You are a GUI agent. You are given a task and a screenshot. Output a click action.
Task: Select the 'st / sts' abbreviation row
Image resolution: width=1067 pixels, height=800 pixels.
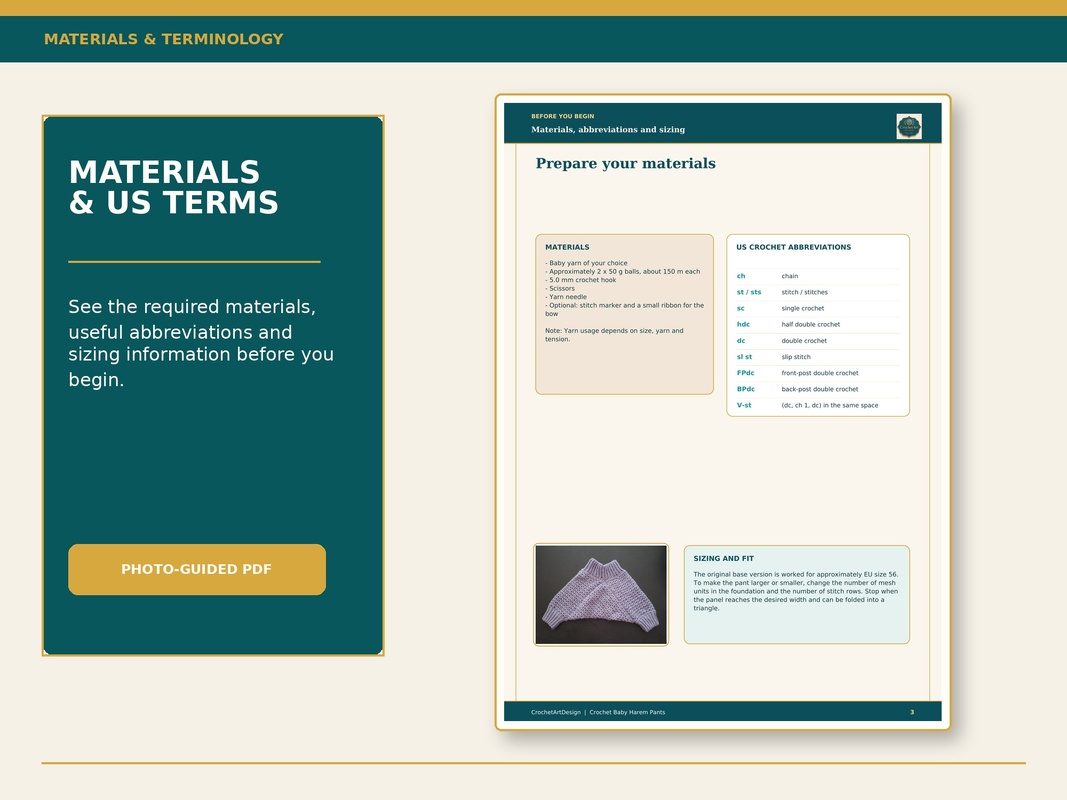pos(818,293)
